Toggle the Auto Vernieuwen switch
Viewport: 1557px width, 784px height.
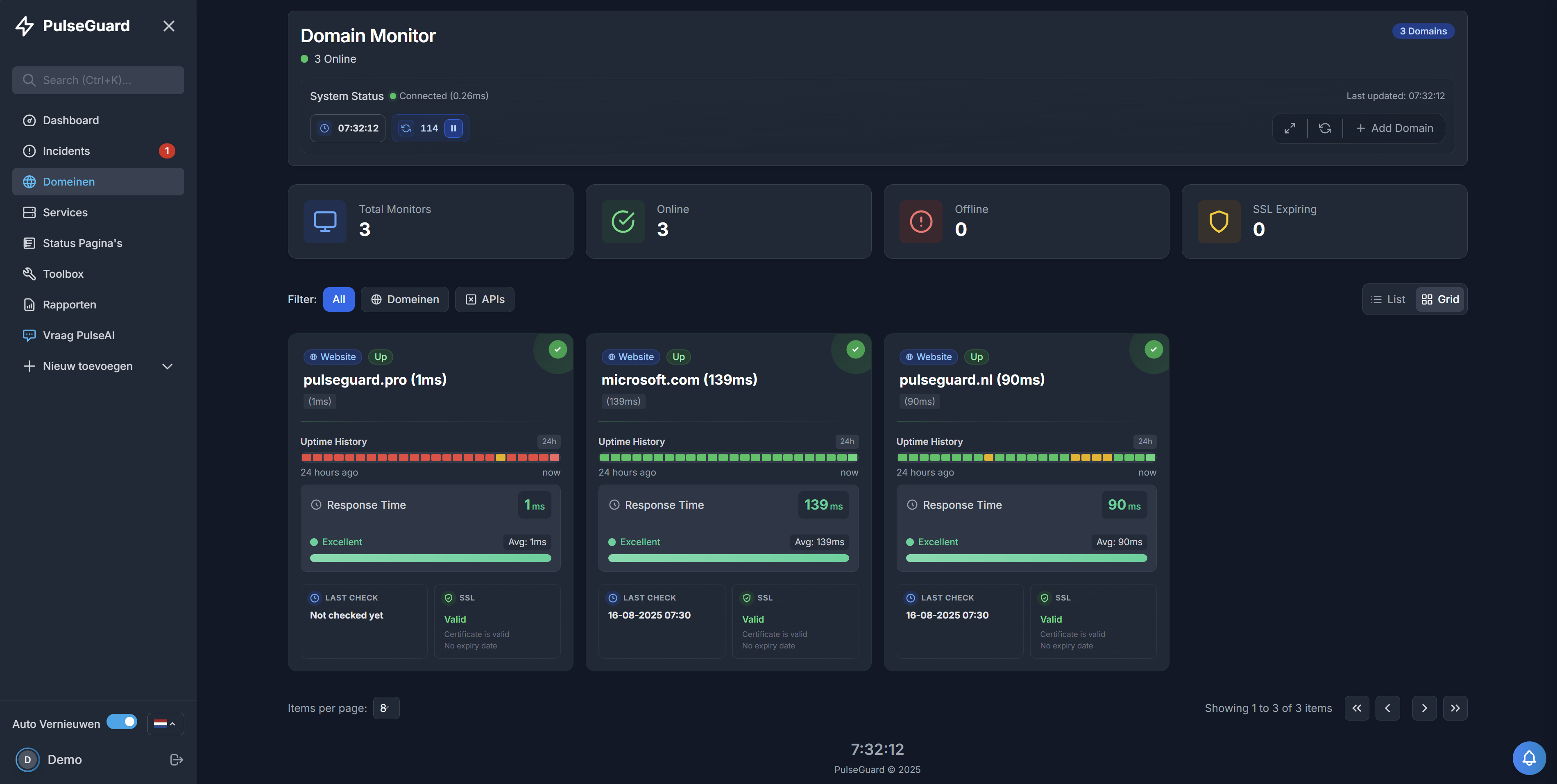(x=122, y=722)
